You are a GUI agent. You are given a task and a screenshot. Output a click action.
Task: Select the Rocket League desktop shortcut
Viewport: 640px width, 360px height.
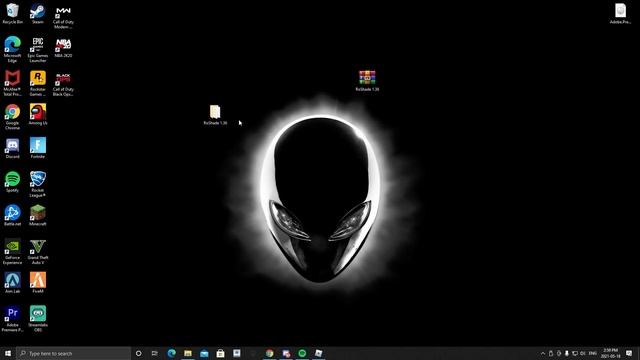tap(38, 184)
